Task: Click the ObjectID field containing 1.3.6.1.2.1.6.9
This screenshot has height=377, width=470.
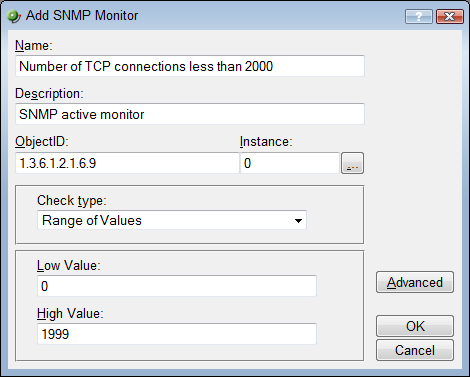Action: [127, 163]
